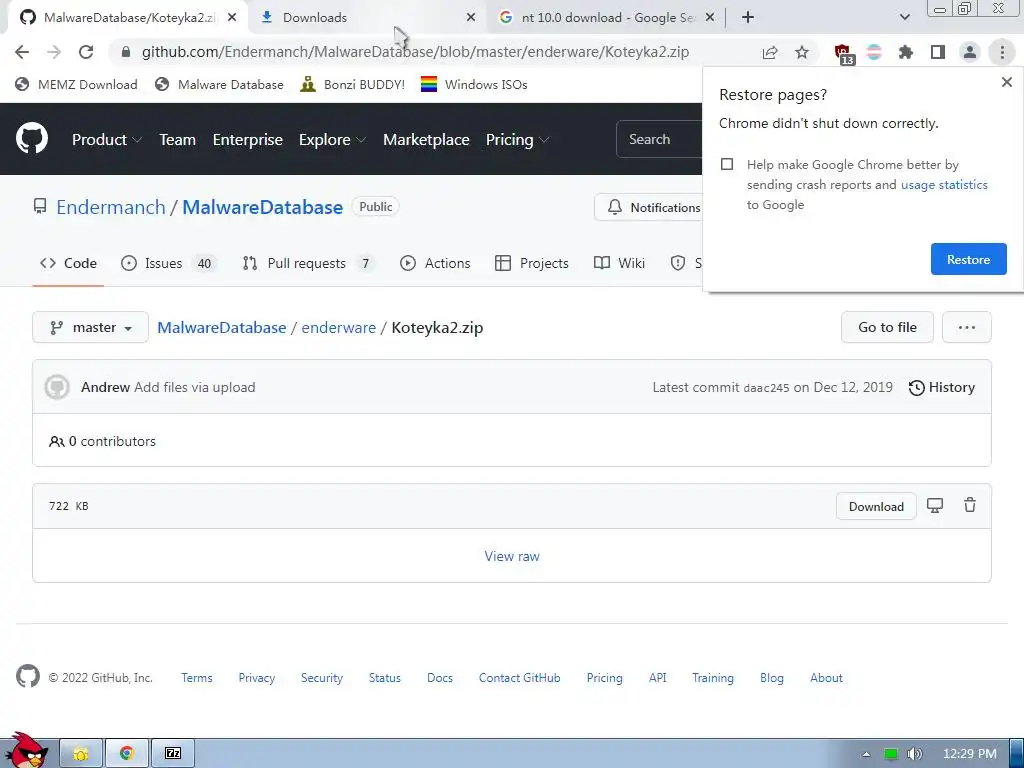Open the Malware Database bookmark
The image size is (1024, 768).
point(219,84)
